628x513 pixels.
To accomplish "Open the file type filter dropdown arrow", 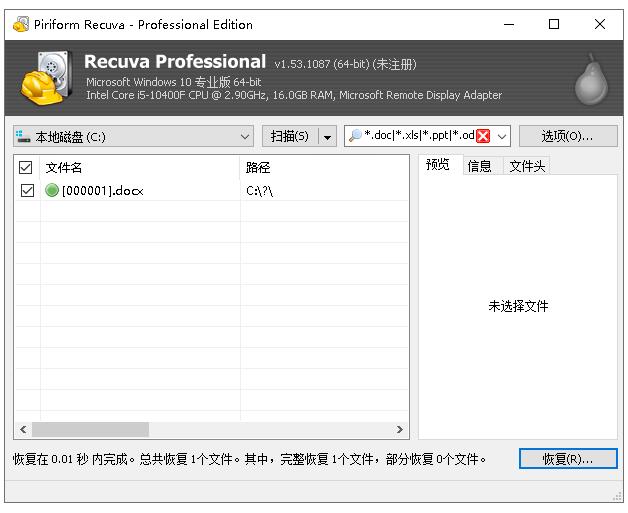I will click(502, 137).
